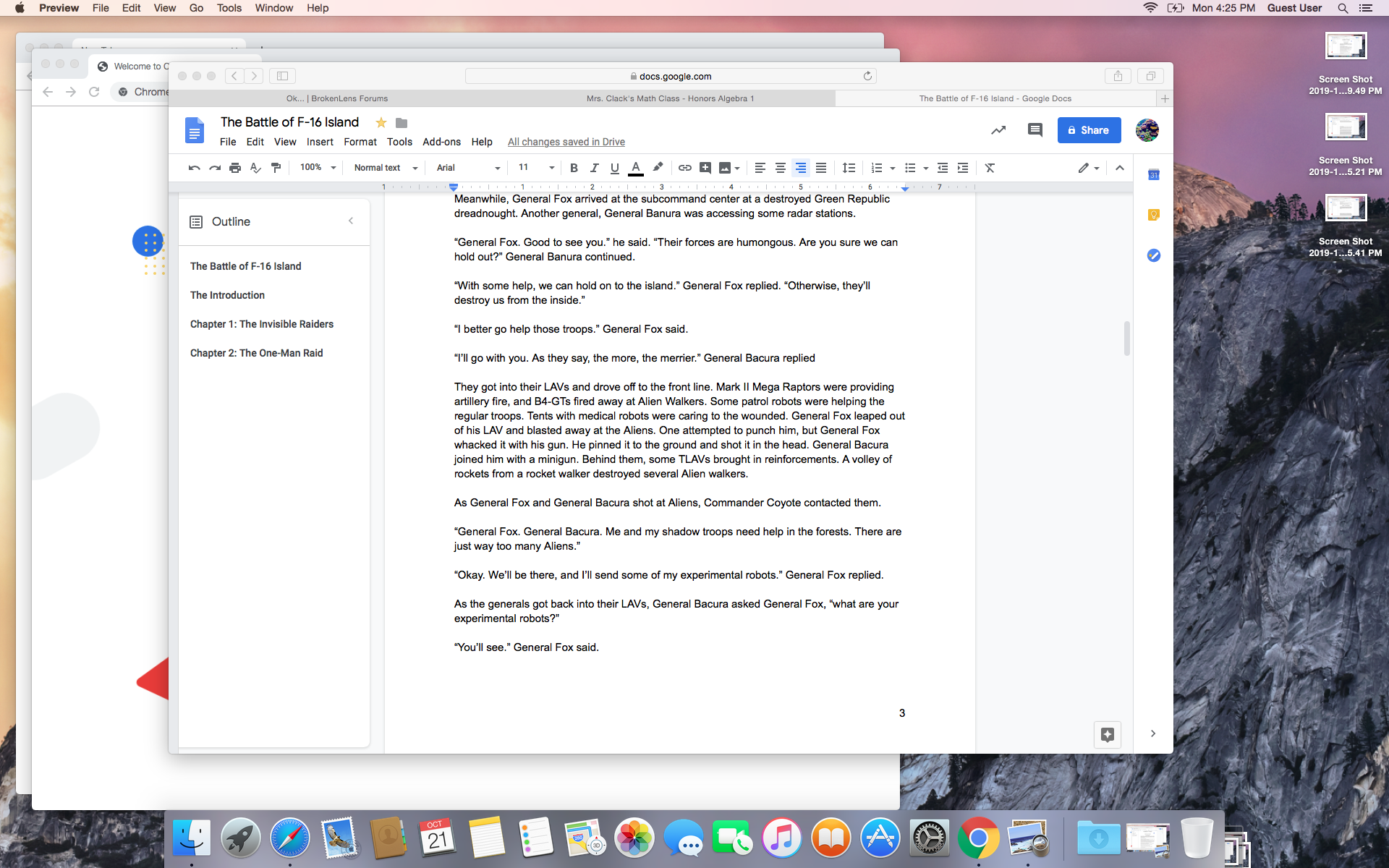Viewport: 1389px width, 868px height.
Task: Increase indent of the paragraph
Action: pyautogui.click(x=963, y=168)
